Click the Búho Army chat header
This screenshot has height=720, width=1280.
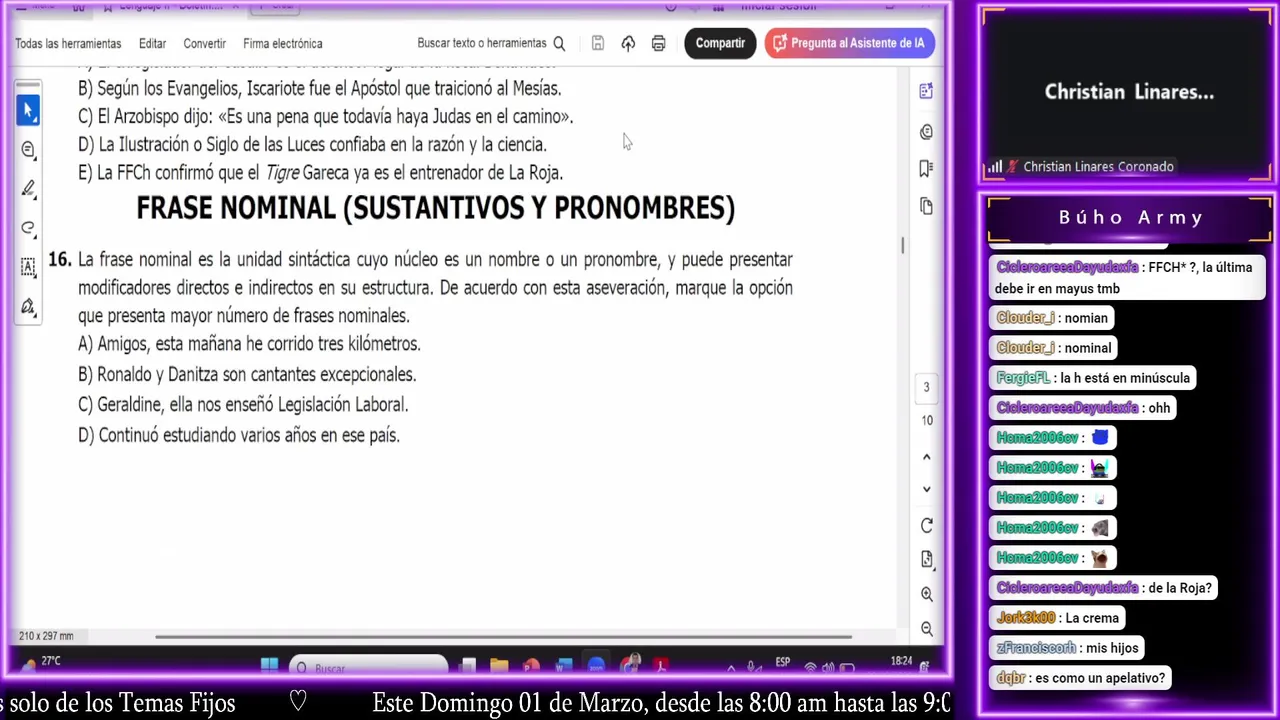click(1130, 217)
